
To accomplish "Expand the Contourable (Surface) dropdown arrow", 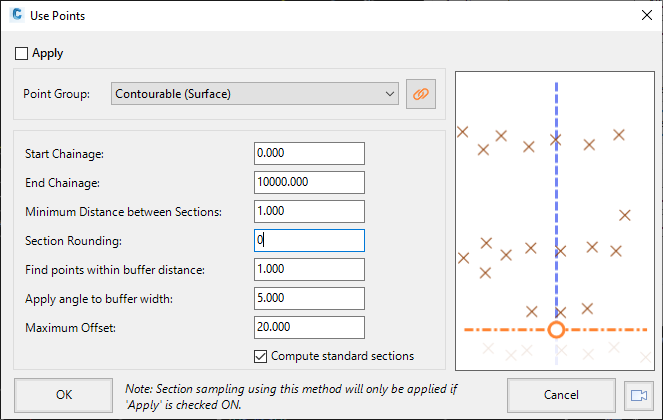I will click(389, 94).
